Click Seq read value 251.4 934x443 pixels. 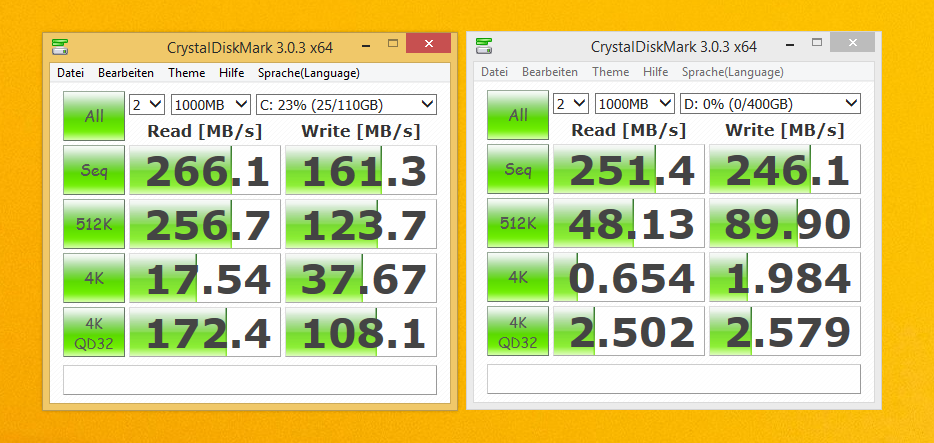point(629,169)
